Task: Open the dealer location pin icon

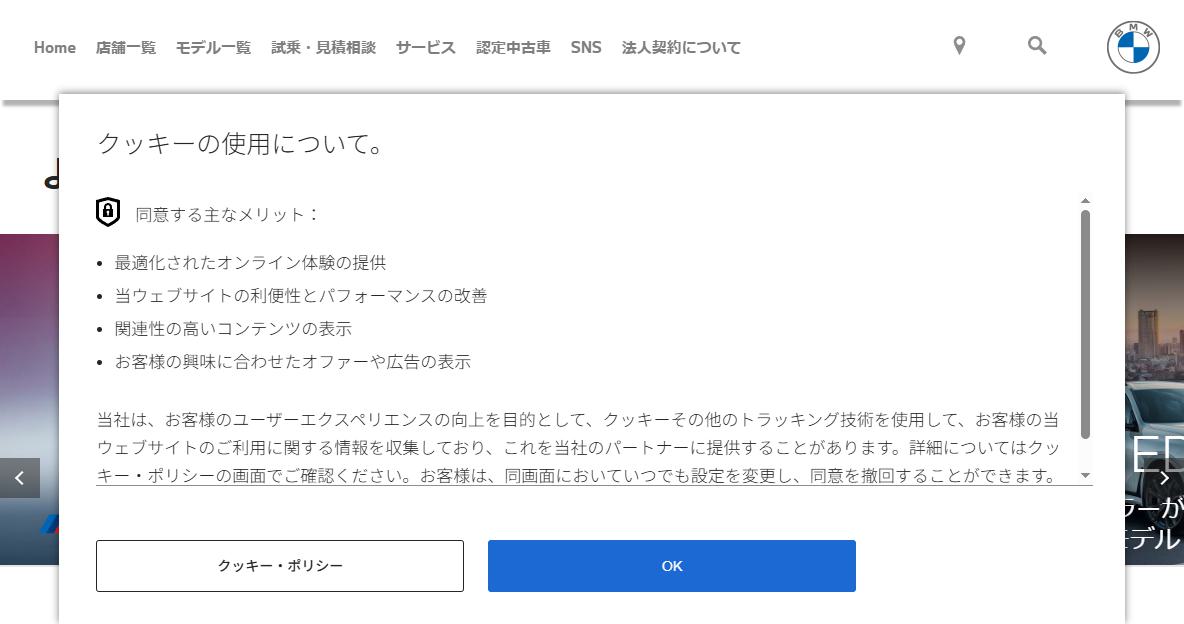Action: pyautogui.click(x=959, y=46)
